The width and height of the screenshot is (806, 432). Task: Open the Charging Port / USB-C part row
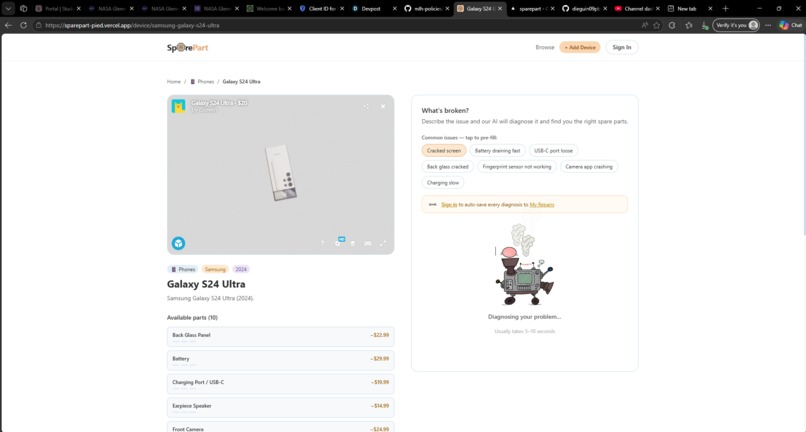[281, 384]
